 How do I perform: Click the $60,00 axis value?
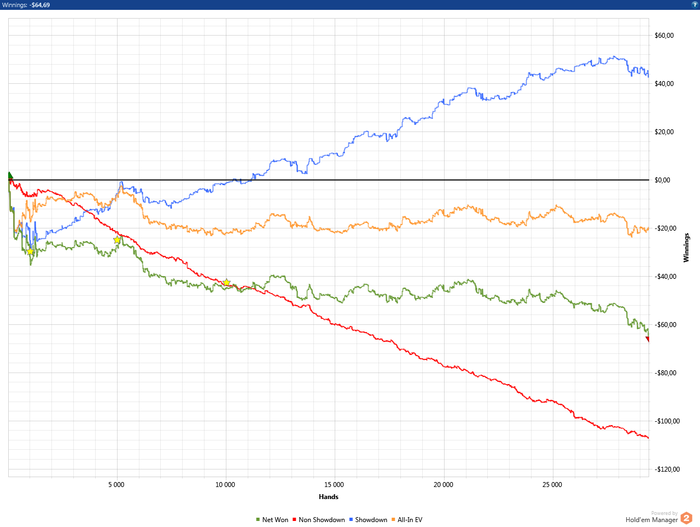click(x=664, y=36)
